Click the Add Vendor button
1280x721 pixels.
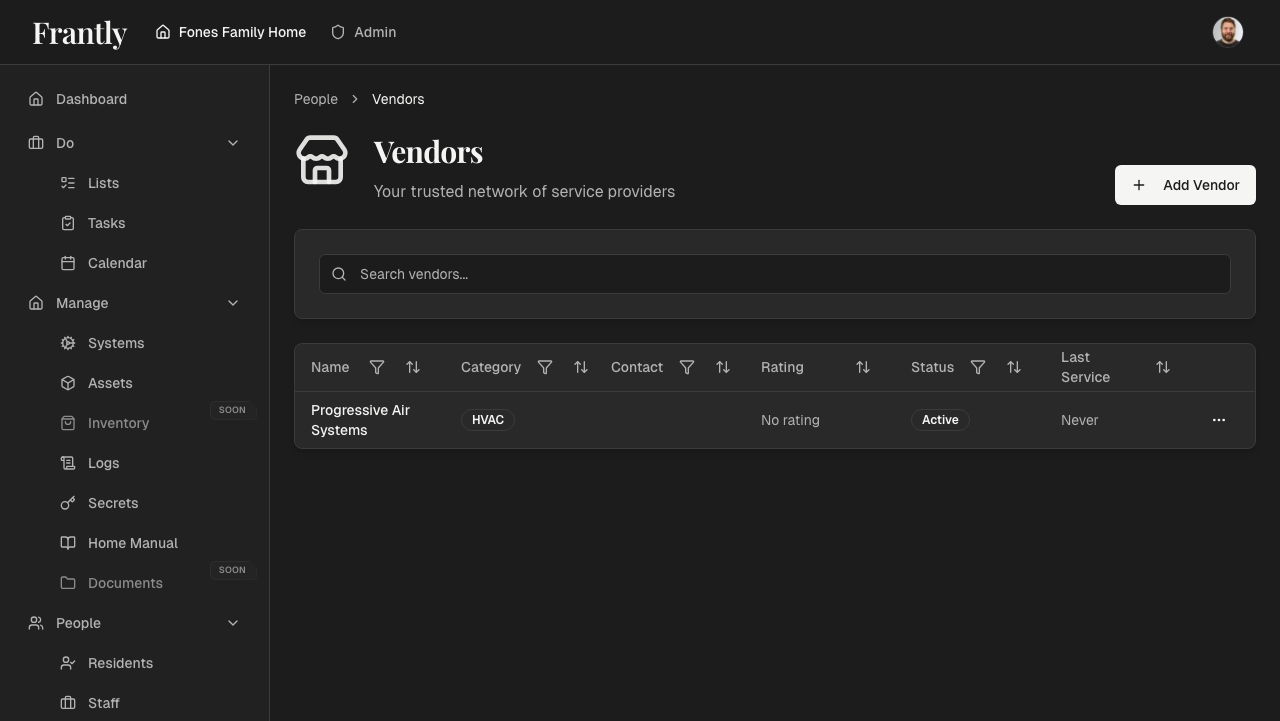point(1185,185)
